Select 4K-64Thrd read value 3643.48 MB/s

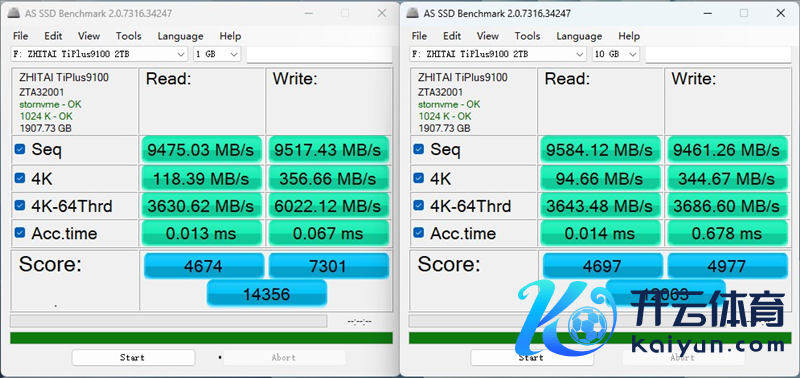[x=600, y=206]
